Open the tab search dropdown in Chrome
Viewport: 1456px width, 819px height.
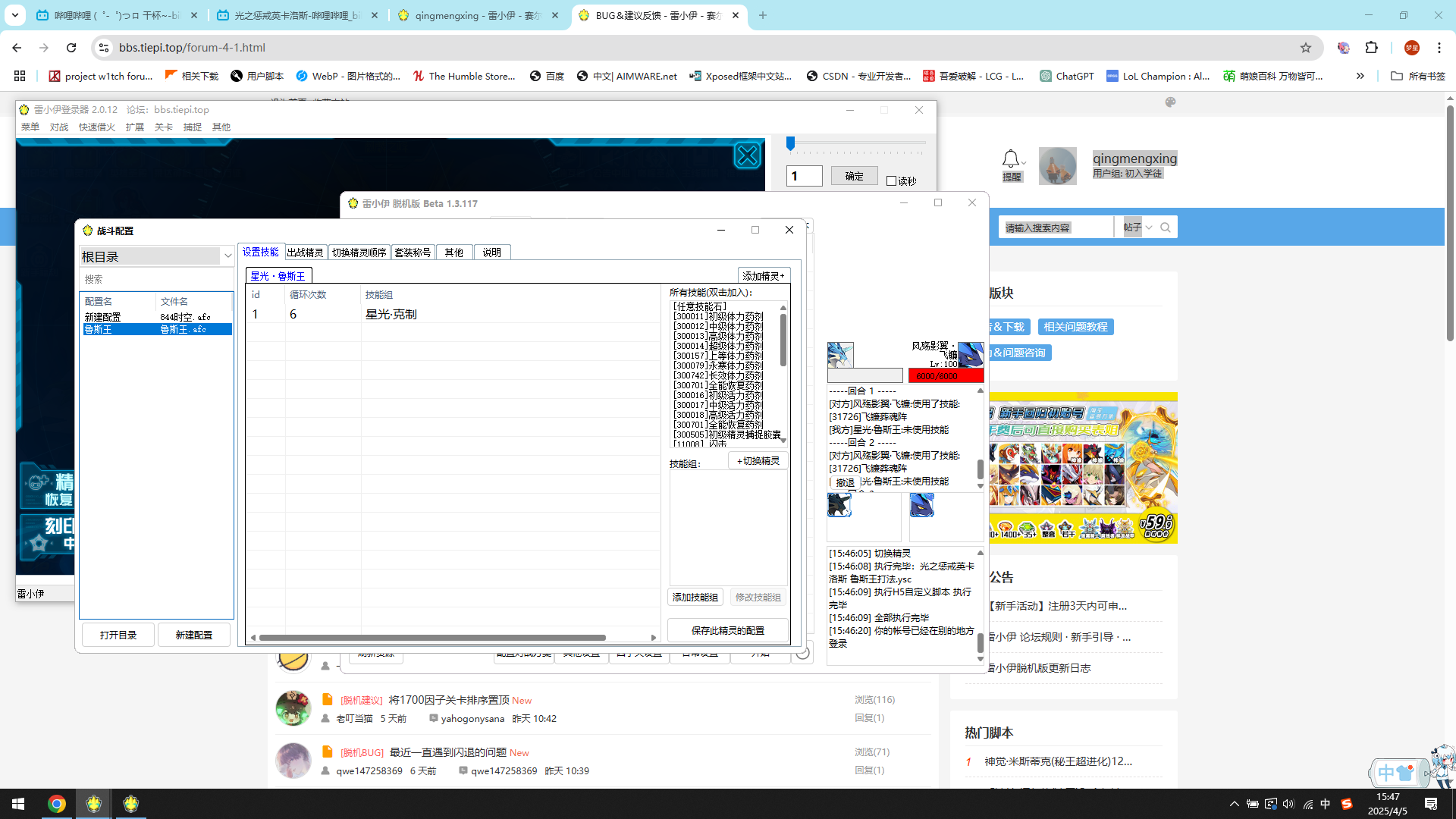coord(14,15)
